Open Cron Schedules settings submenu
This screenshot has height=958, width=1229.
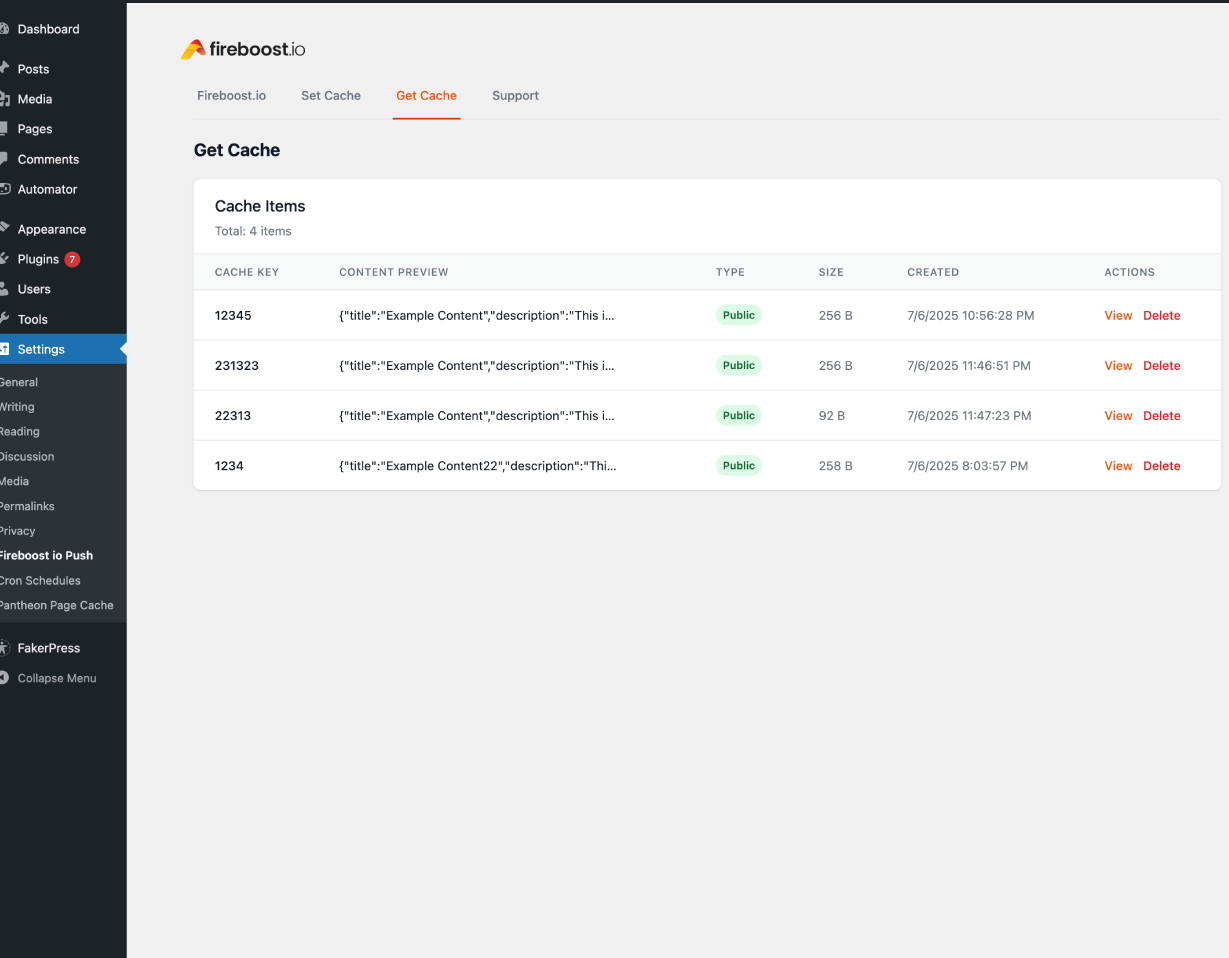(x=40, y=580)
